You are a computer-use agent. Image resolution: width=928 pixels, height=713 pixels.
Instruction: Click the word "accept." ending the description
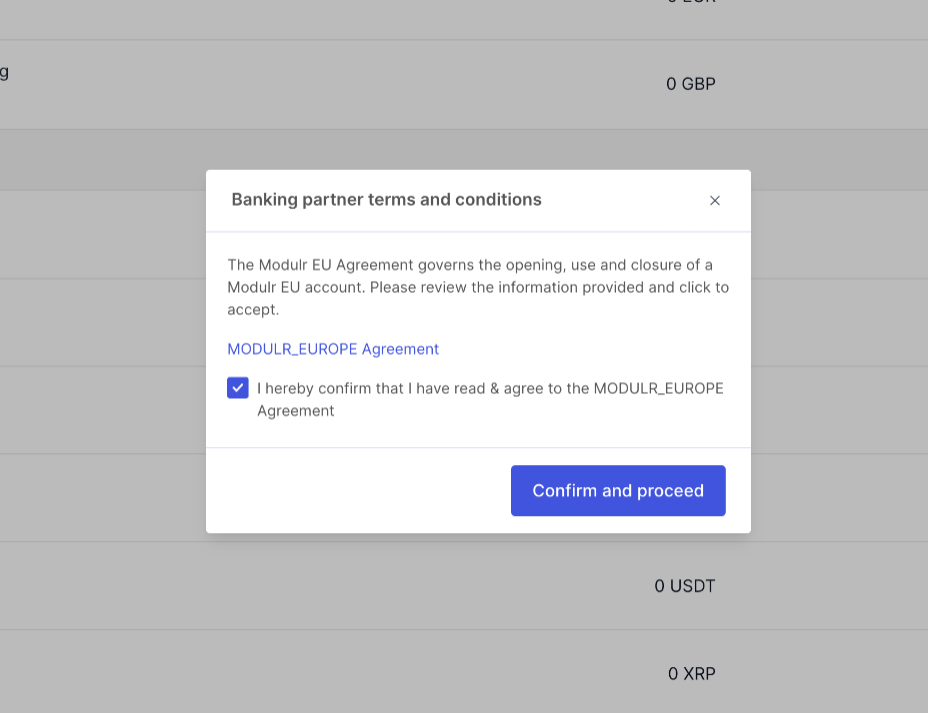(x=253, y=310)
